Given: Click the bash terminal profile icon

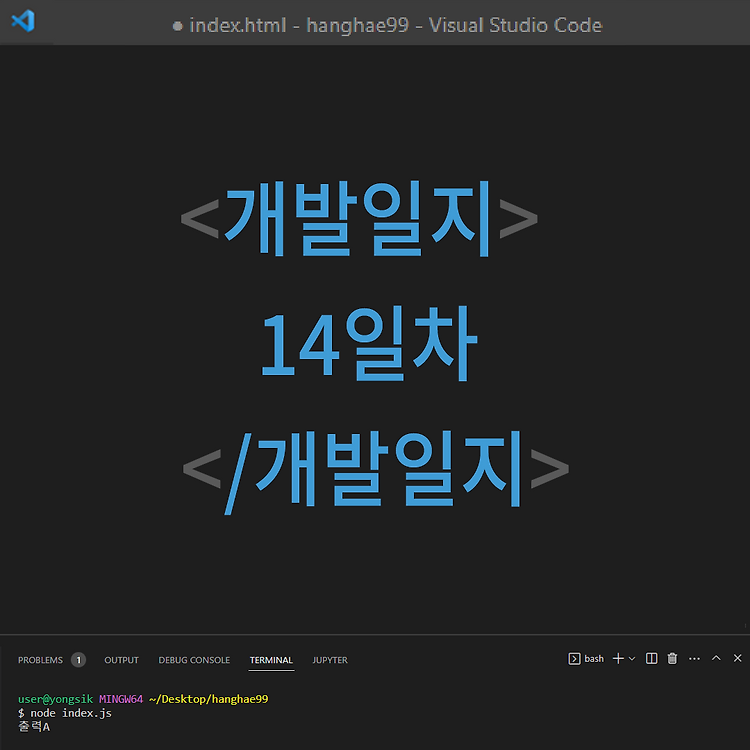Looking at the screenshot, I should (x=574, y=659).
